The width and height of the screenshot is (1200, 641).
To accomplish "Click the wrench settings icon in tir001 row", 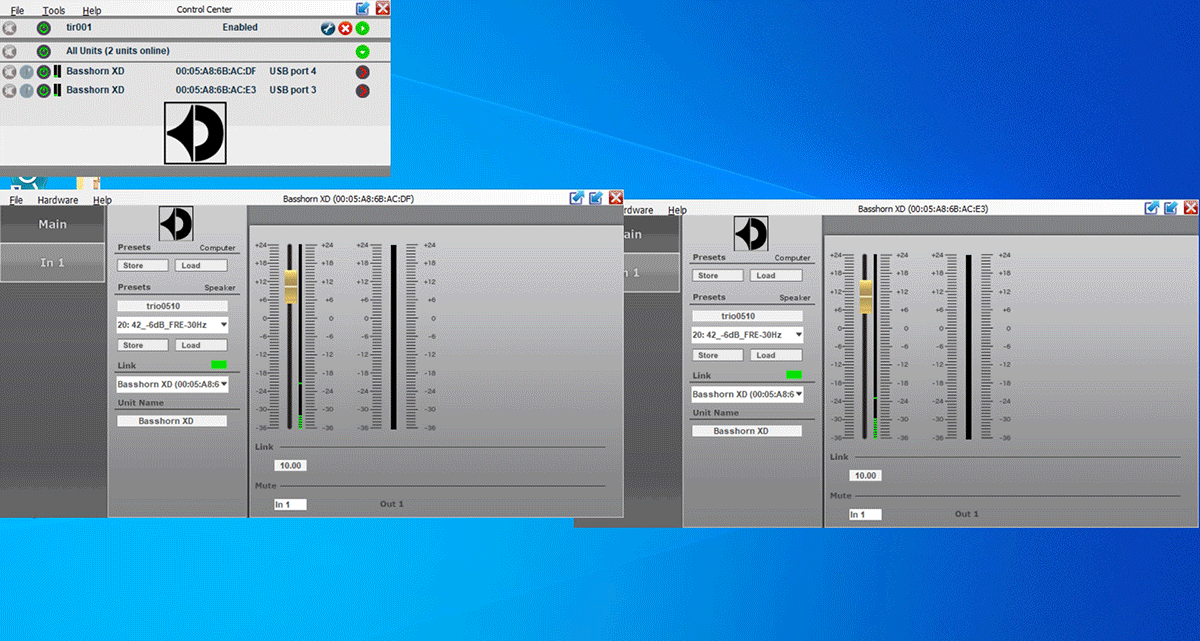I will point(327,28).
